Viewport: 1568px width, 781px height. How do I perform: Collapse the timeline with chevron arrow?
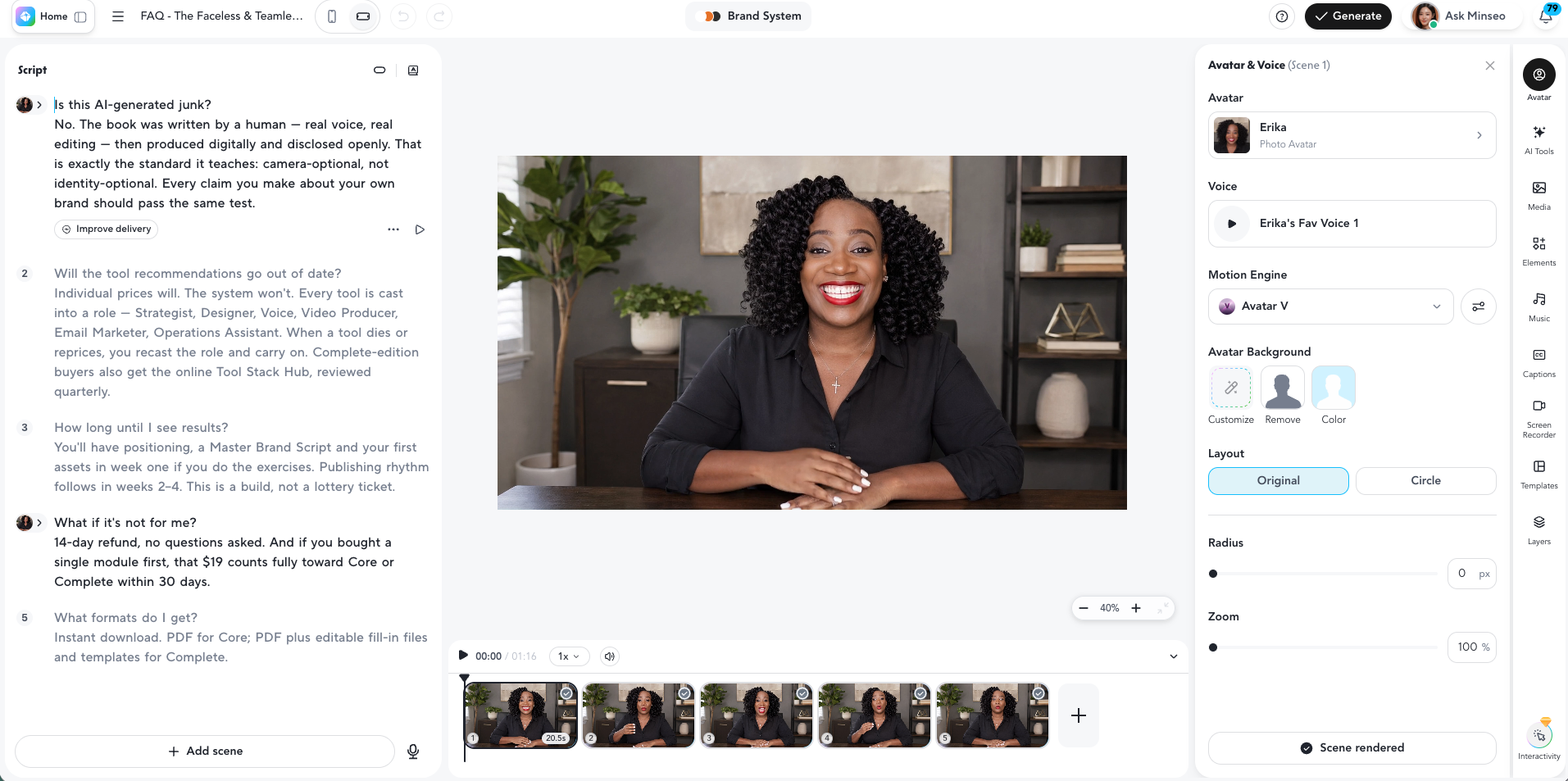(1173, 656)
